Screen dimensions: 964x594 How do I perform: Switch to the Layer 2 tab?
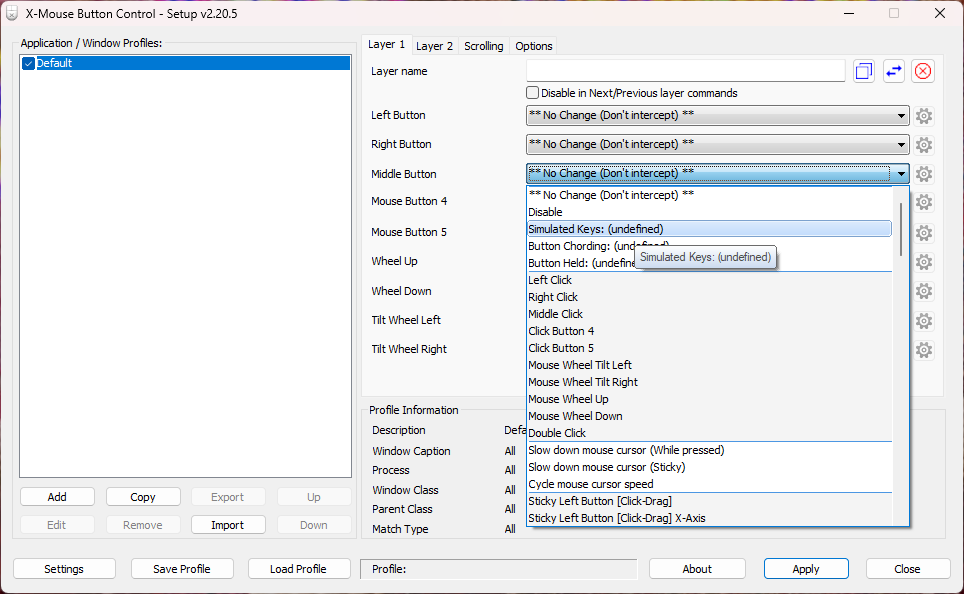(434, 46)
